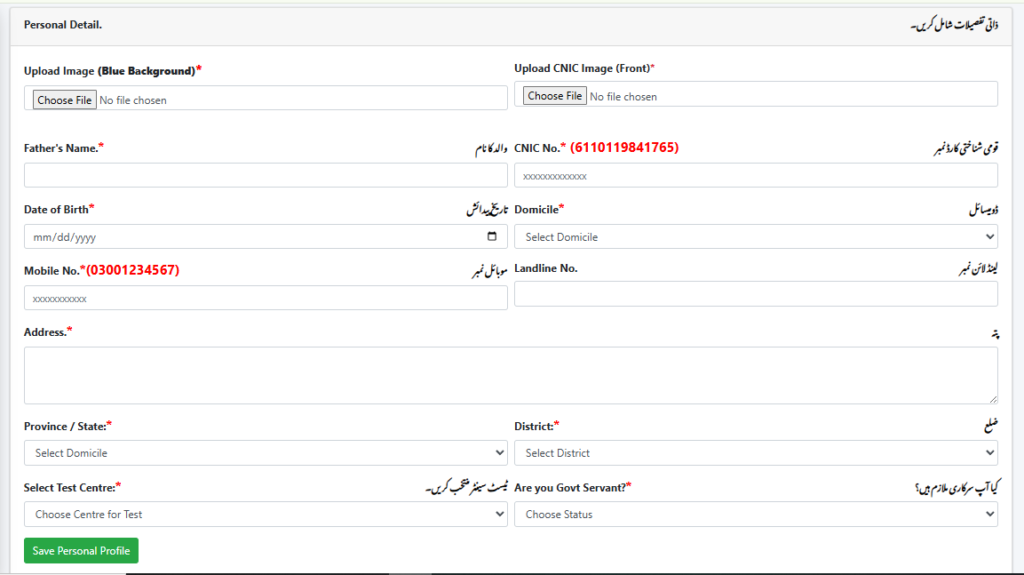Click 'No file chosen' beside Upload Image
This screenshot has width=1024, height=575.
(x=133, y=100)
